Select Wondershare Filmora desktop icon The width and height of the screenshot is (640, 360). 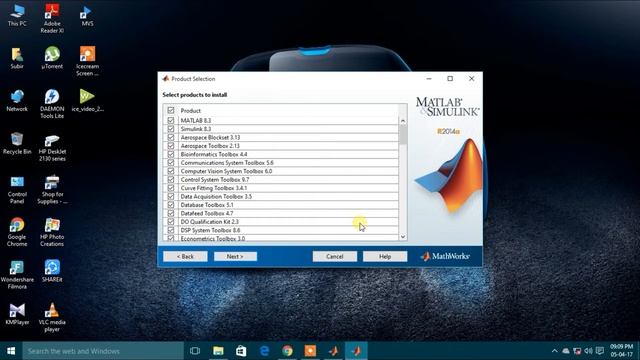[x=17, y=275]
